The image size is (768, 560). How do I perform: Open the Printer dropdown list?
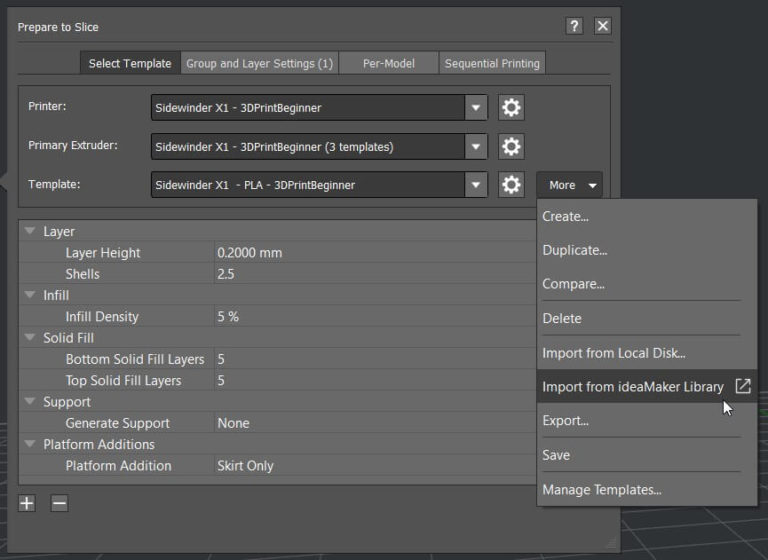point(476,107)
